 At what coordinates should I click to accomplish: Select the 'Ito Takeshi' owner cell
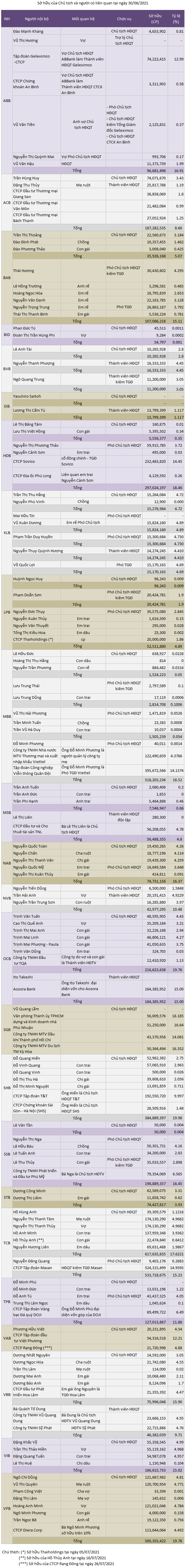pos(24,977)
